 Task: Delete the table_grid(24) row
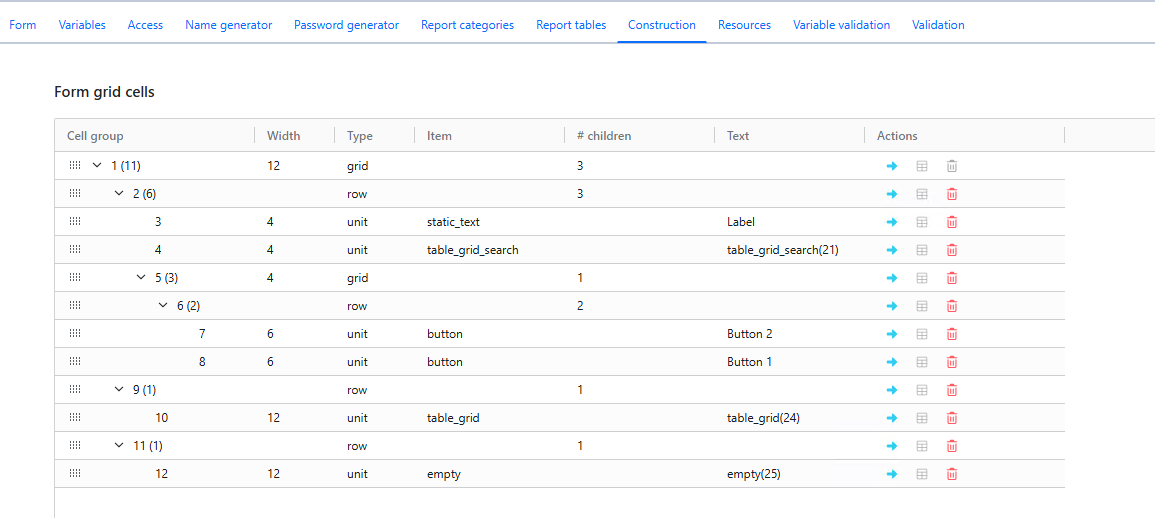click(x=952, y=418)
